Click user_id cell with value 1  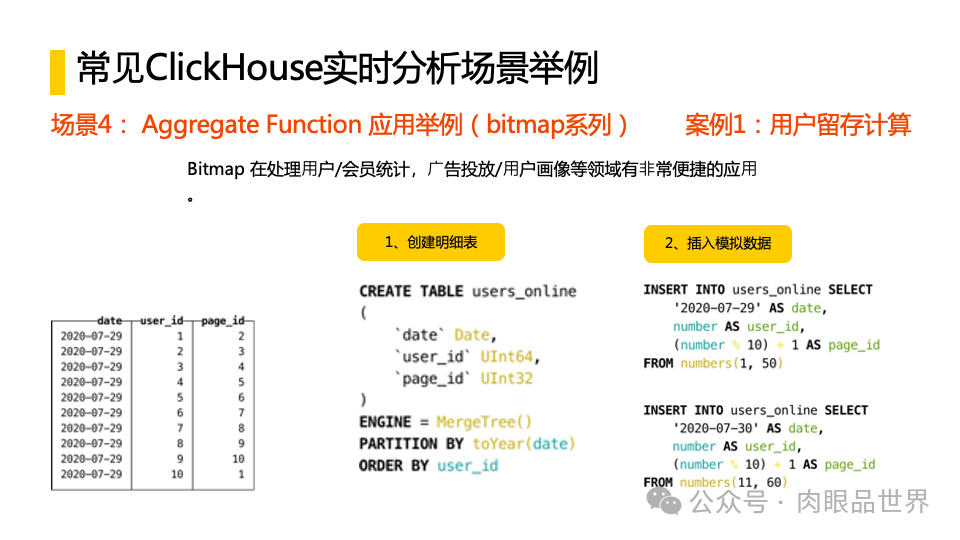click(180, 336)
